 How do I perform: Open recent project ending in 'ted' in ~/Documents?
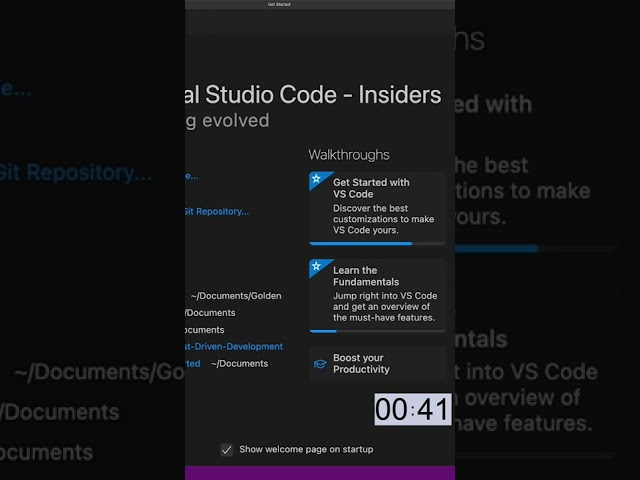[x=193, y=363]
